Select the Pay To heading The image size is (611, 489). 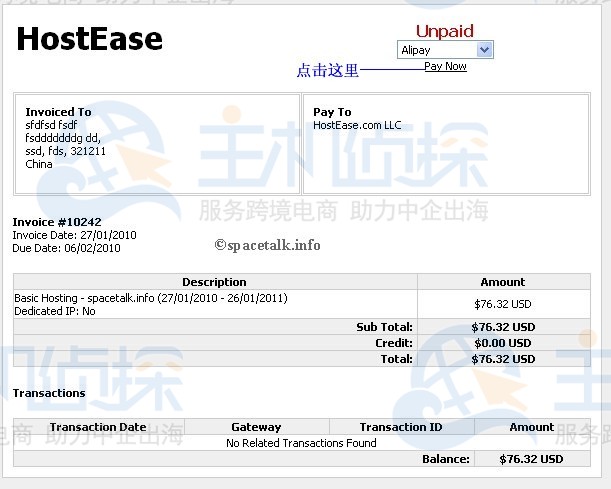(332, 112)
